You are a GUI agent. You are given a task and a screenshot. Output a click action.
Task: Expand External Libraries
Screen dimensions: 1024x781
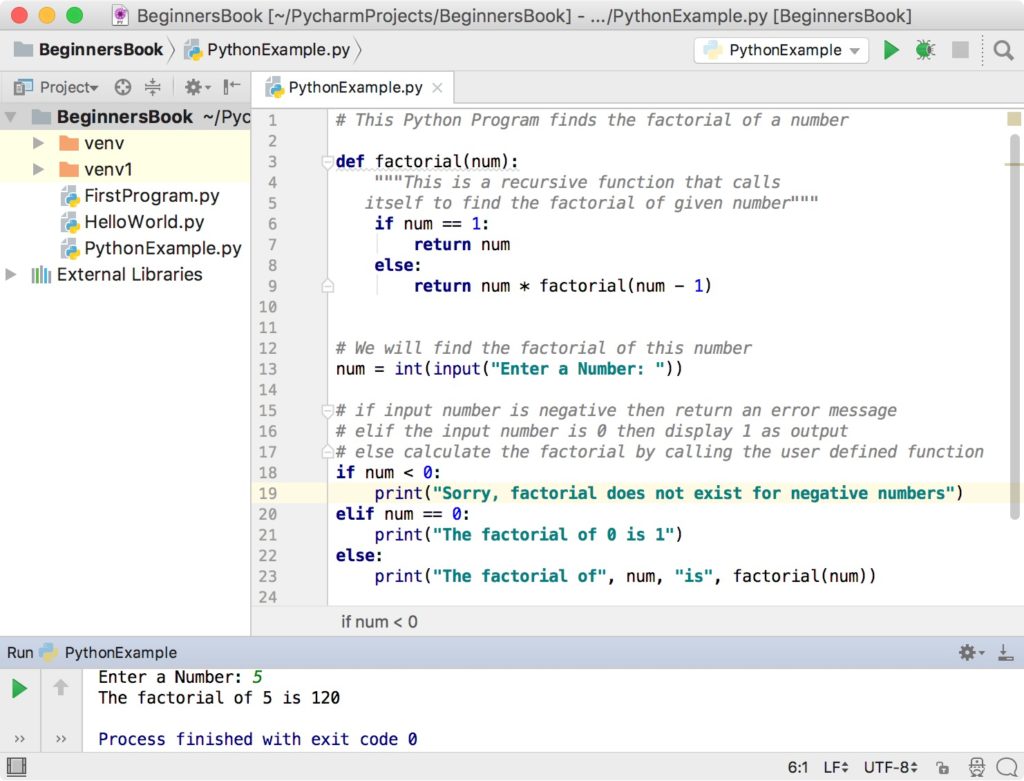tap(11, 274)
